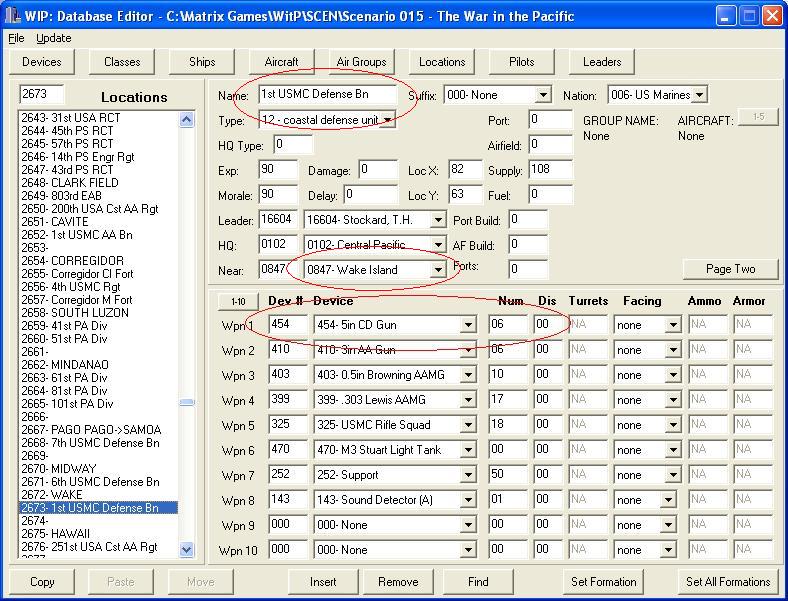Click the Loc Y field
The width and height of the screenshot is (788, 601).
pyautogui.click(x=465, y=194)
